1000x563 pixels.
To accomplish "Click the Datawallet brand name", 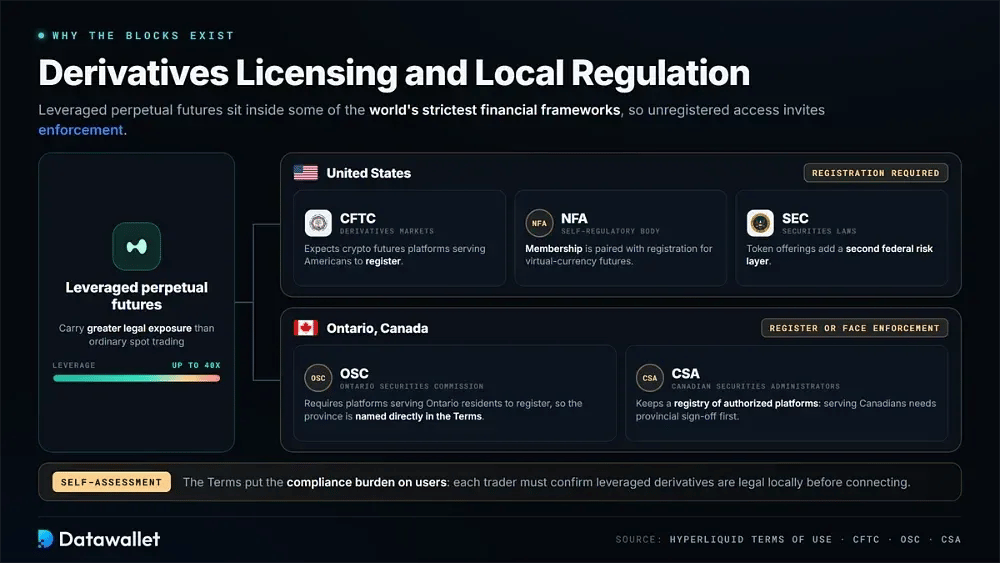I will tap(109, 539).
